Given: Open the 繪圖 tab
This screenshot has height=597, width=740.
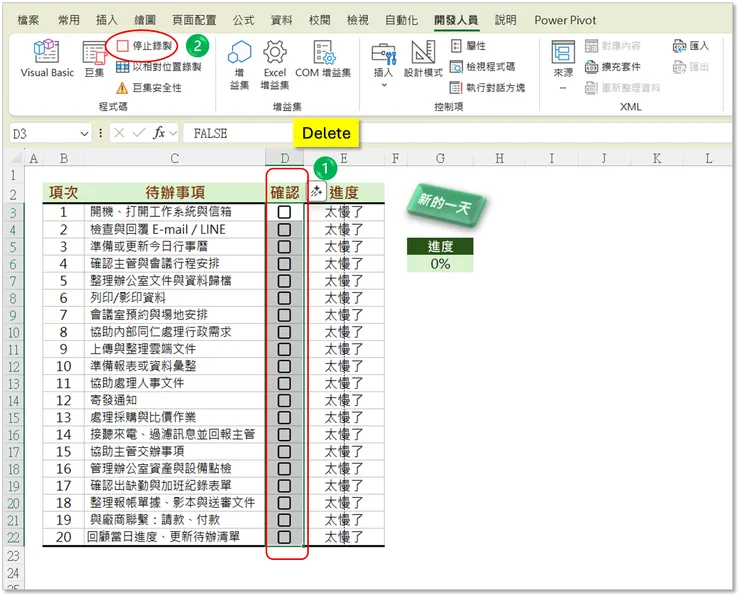Looking at the screenshot, I should click(145, 20).
